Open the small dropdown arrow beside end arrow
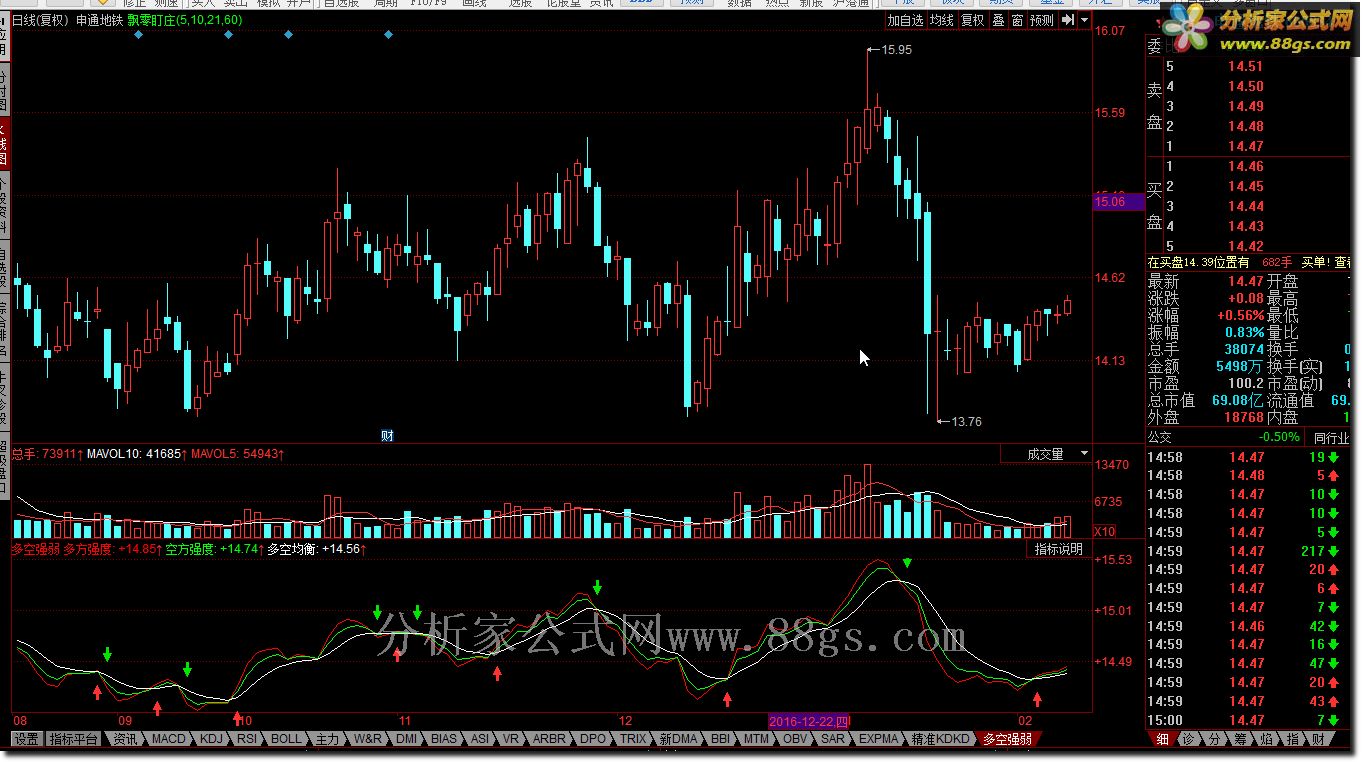 (1084, 20)
